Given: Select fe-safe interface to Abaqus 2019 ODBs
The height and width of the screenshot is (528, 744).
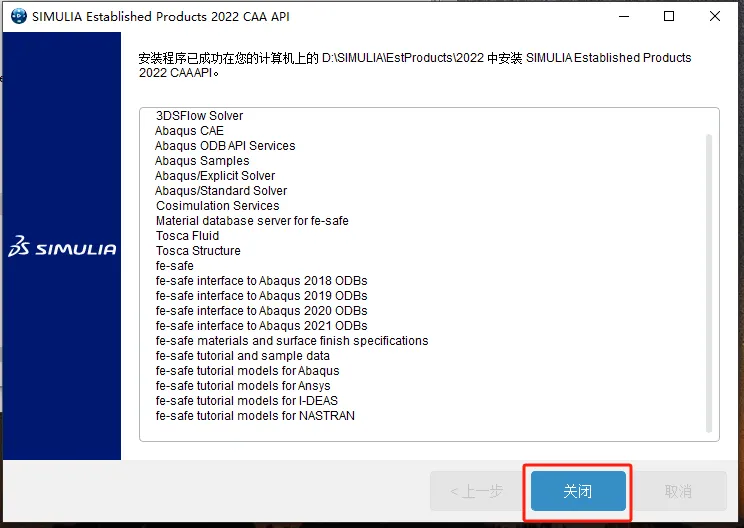Looking at the screenshot, I should tap(261, 296).
